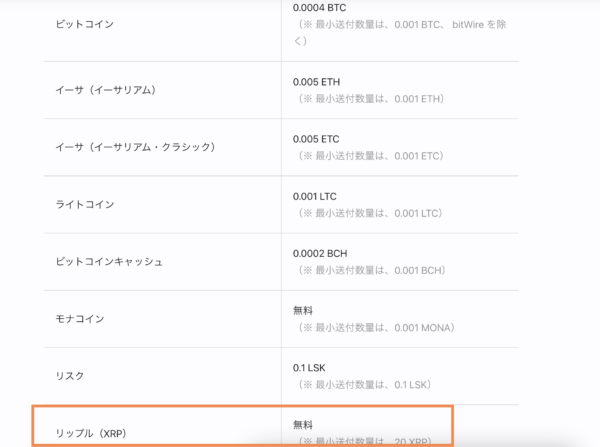Click the 0.001 MONA minimum amount note
The width and height of the screenshot is (600, 447).
pyautogui.click(x=377, y=328)
